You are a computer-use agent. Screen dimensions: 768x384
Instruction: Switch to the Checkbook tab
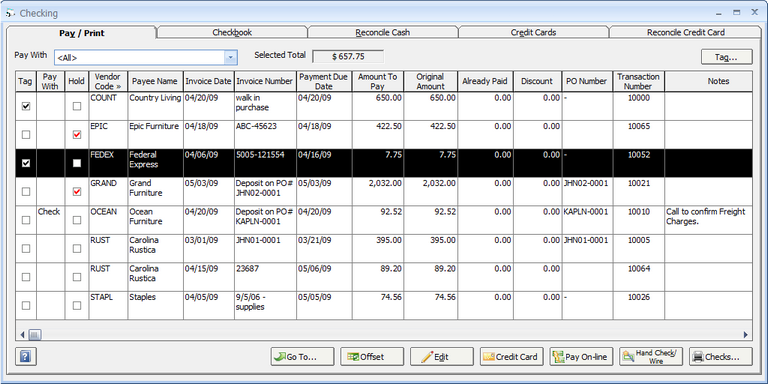pos(232,32)
